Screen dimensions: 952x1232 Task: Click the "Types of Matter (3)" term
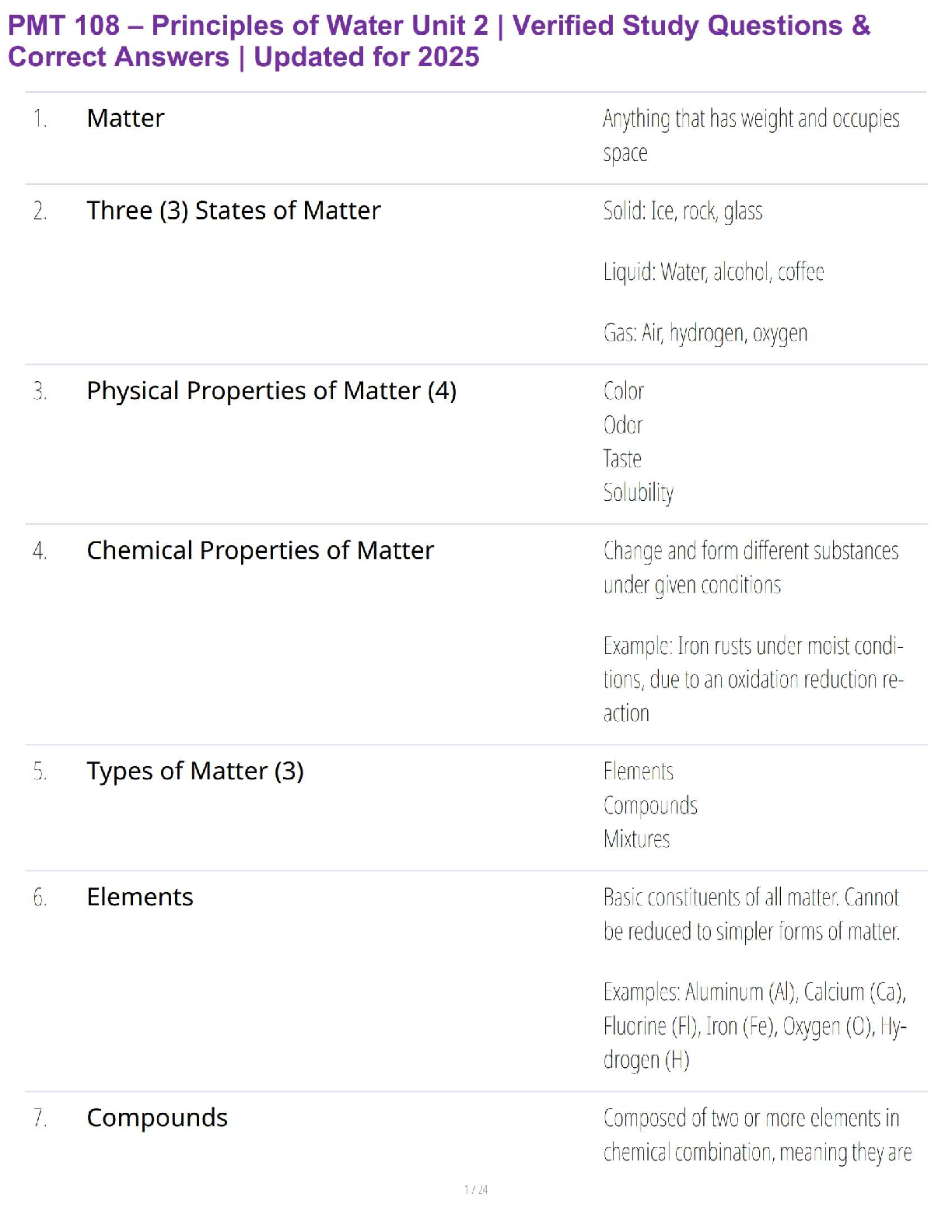[x=194, y=771]
